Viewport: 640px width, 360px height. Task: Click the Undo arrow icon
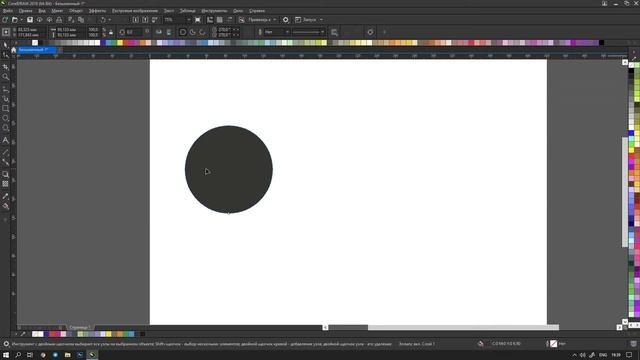pos(103,20)
